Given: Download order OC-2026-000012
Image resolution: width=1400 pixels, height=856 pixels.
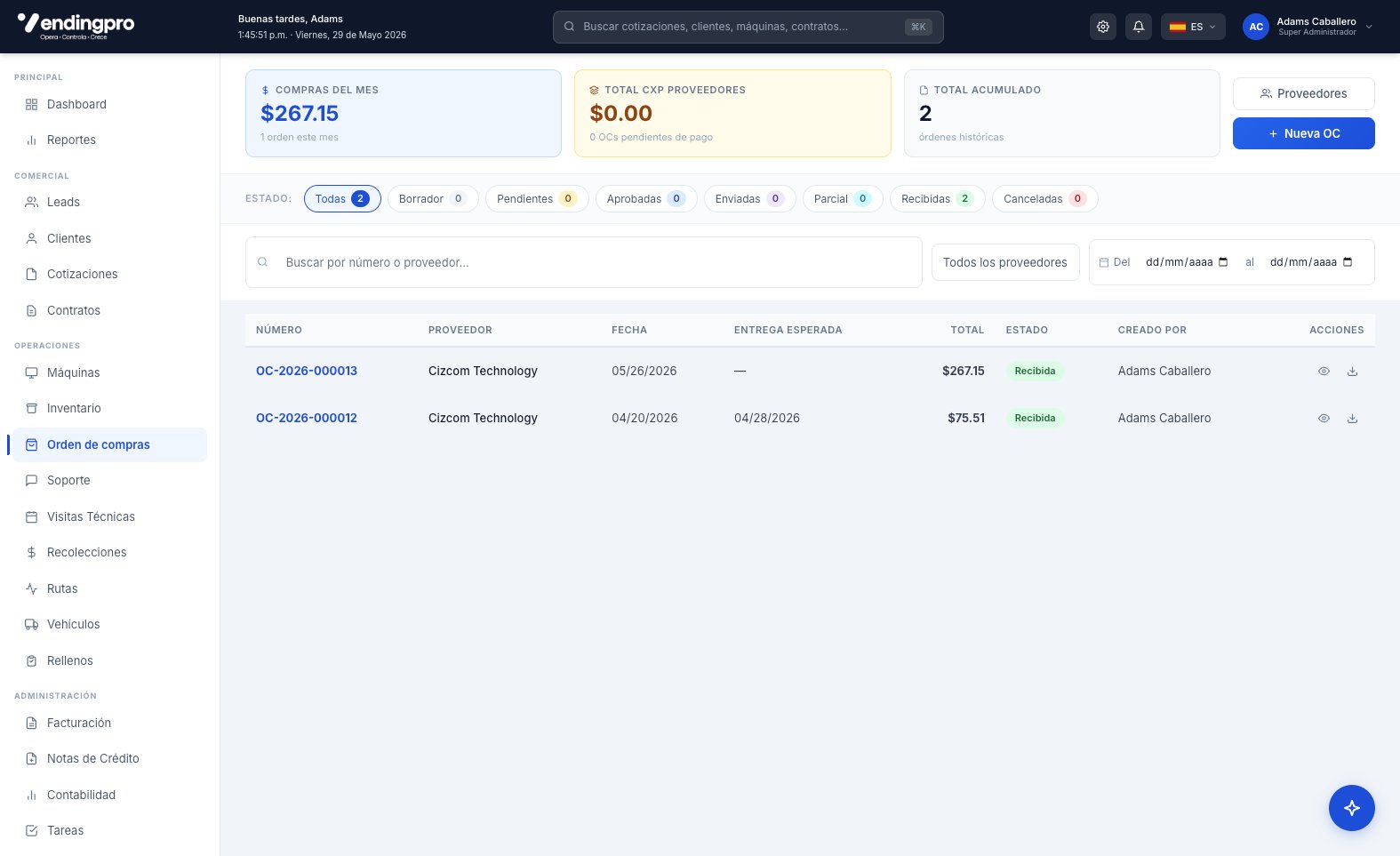Looking at the screenshot, I should point(1352,419).
